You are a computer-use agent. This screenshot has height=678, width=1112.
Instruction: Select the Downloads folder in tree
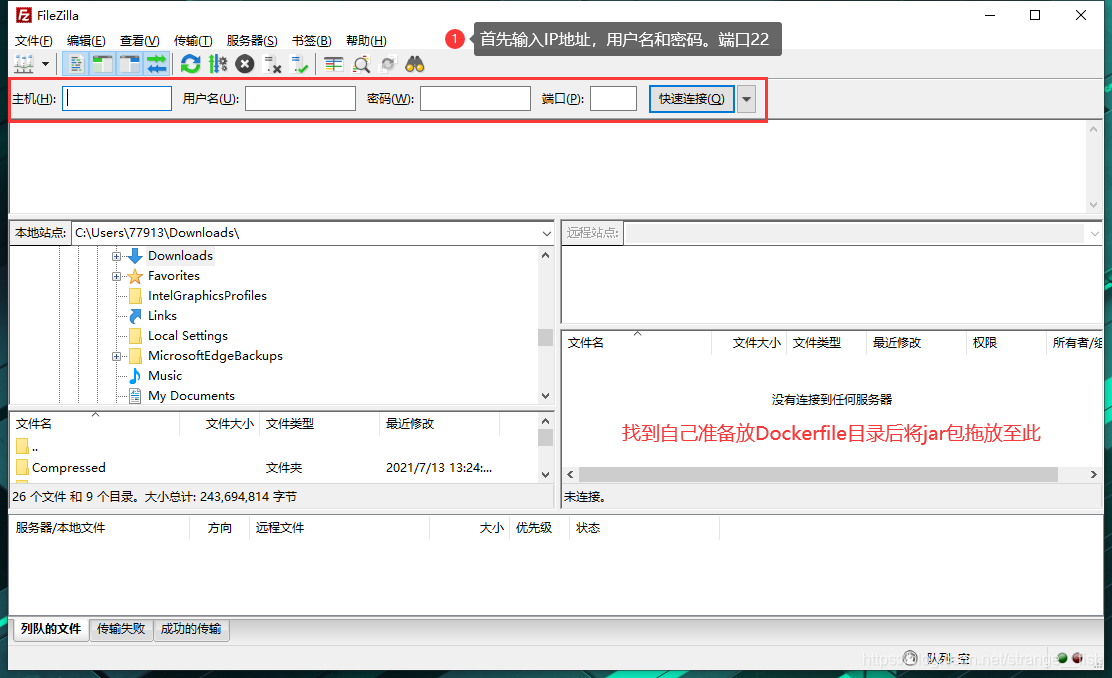pos(180,256)
